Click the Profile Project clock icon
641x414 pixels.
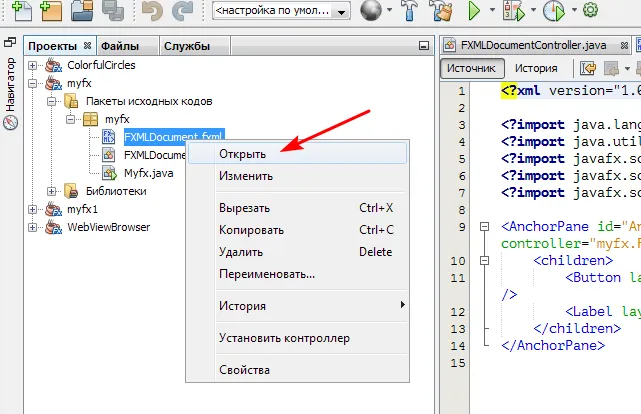click(x=554, y=10)
